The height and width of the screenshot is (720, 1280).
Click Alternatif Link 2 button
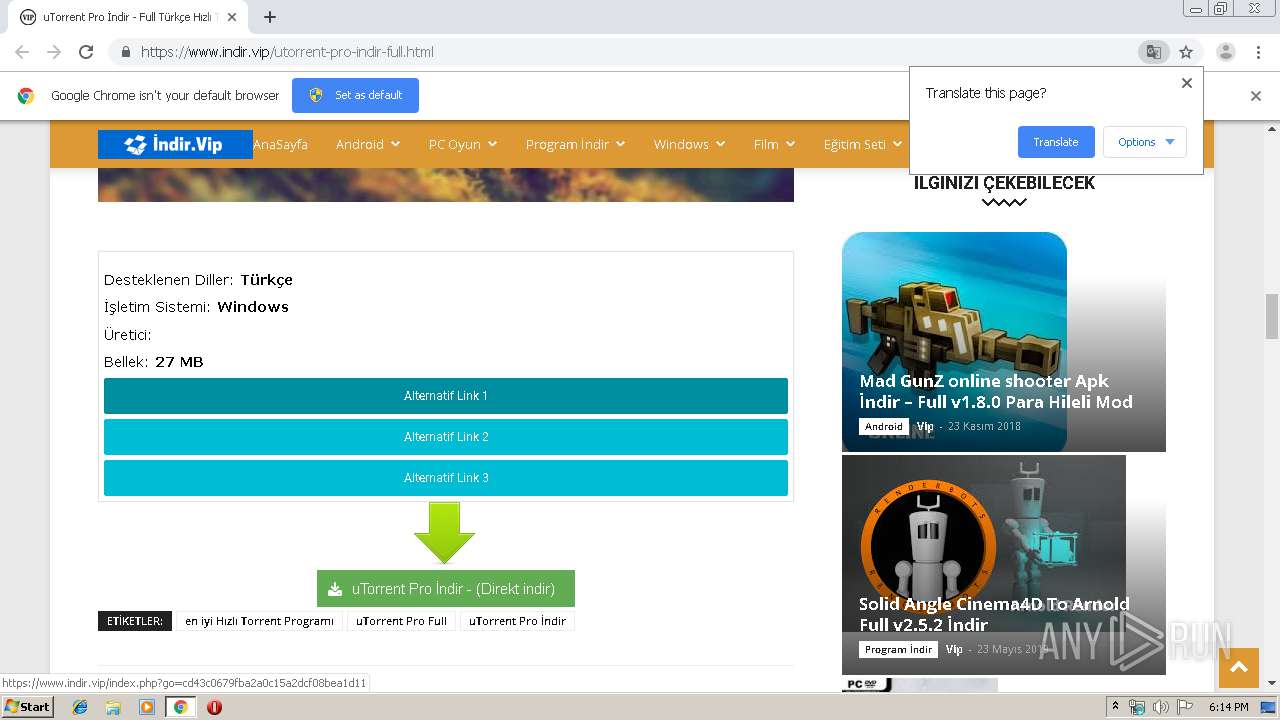[x=446, y=437]
